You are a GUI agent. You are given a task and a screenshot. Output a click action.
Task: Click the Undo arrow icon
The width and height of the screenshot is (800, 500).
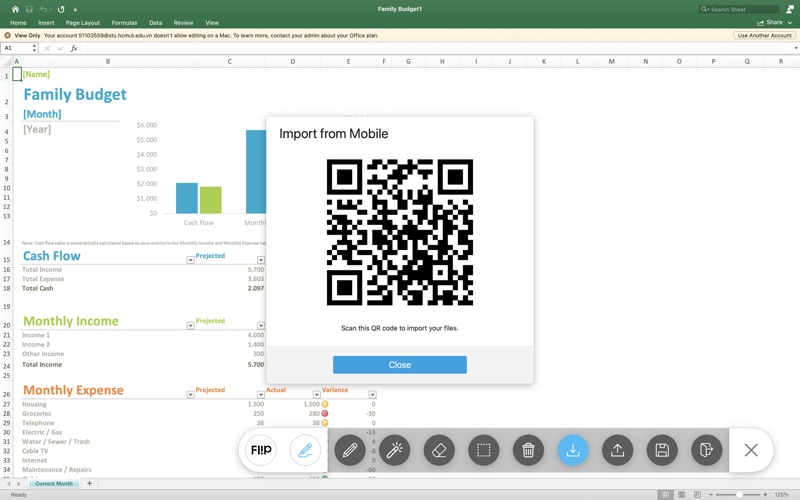[x=43, y=9]
